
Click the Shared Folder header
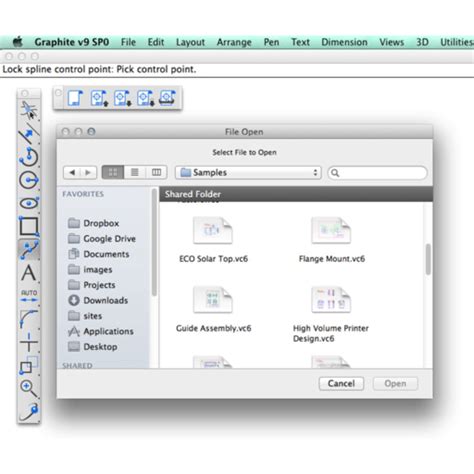click(296, 194)
